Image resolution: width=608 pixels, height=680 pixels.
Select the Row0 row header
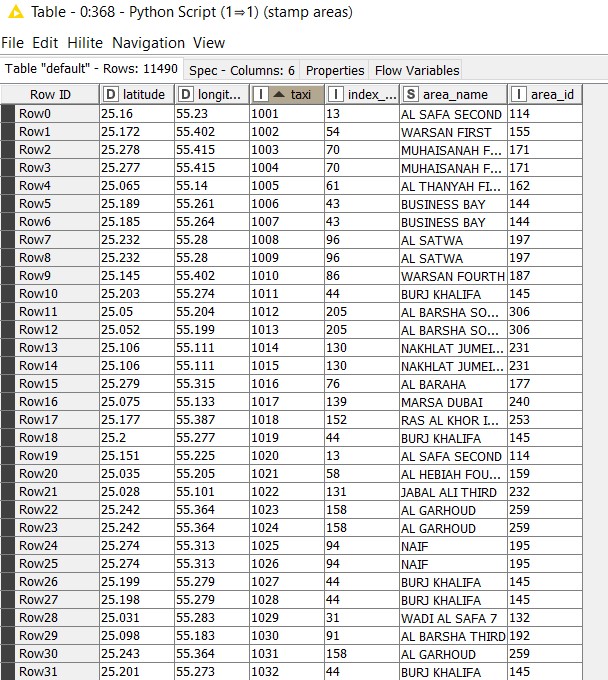(56, 114)
